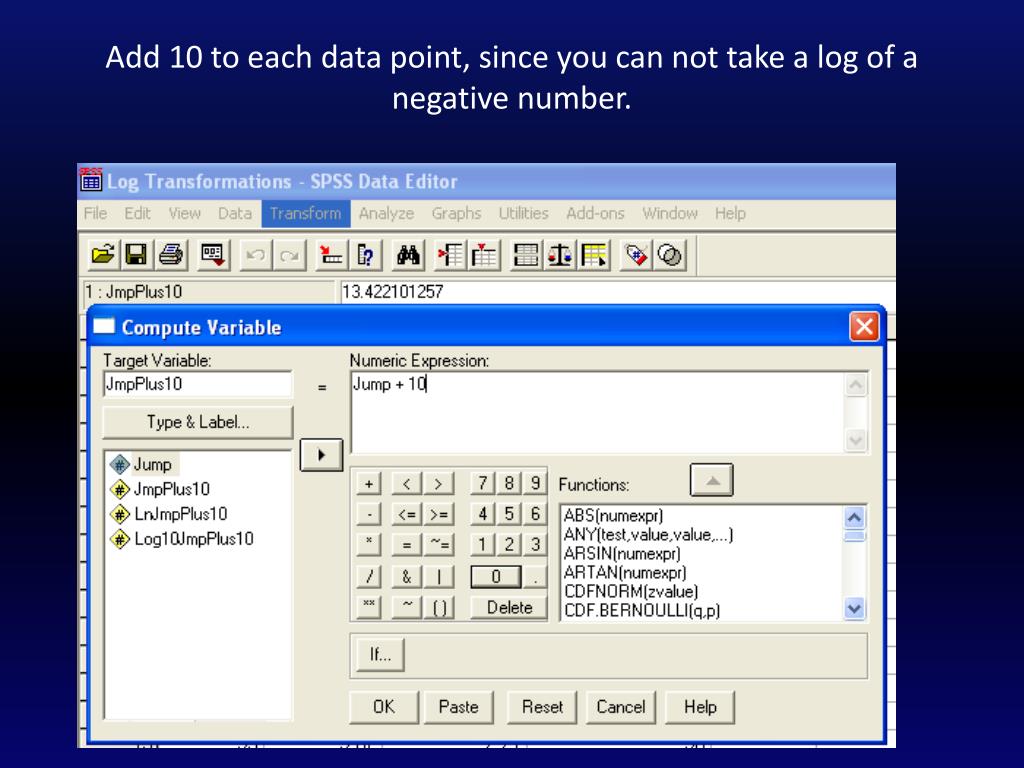The width and height of the screenshot is (1024, 768).
Task: Click the Cancel button
Action: (620, 707)
